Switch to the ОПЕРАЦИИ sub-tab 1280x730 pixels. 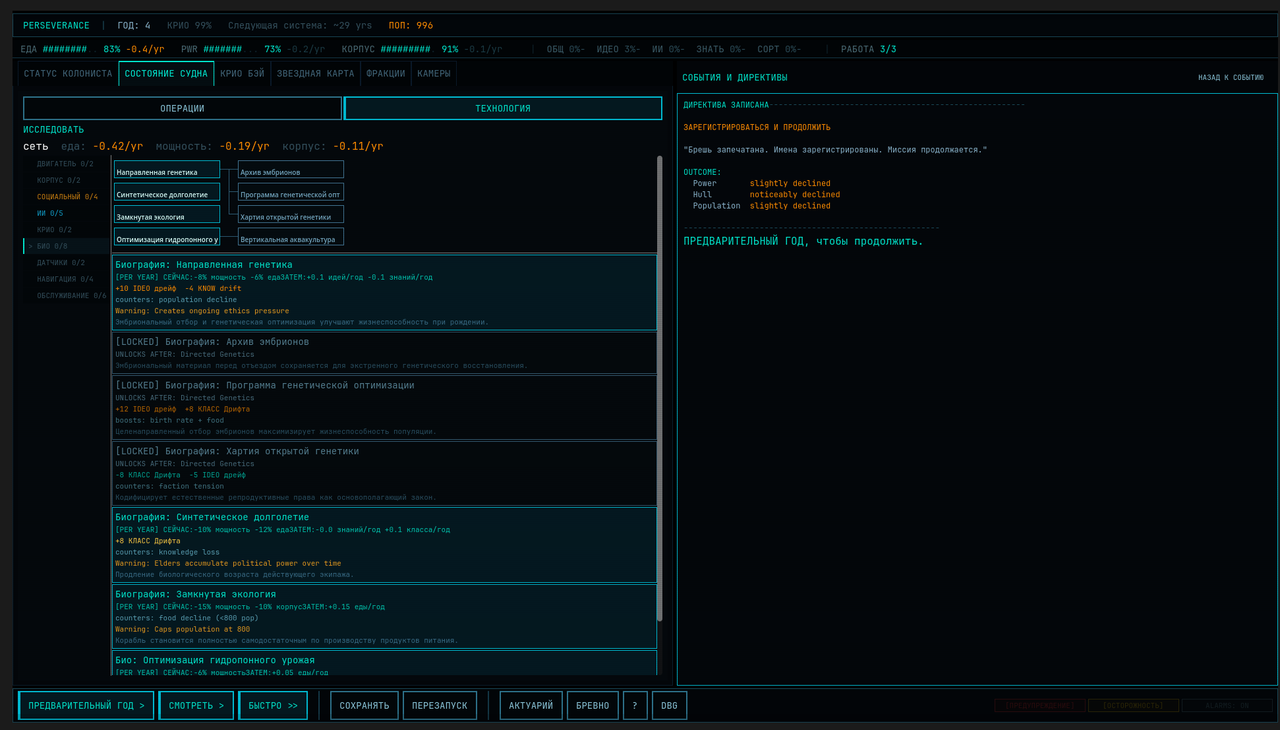[x=182, y=108]
